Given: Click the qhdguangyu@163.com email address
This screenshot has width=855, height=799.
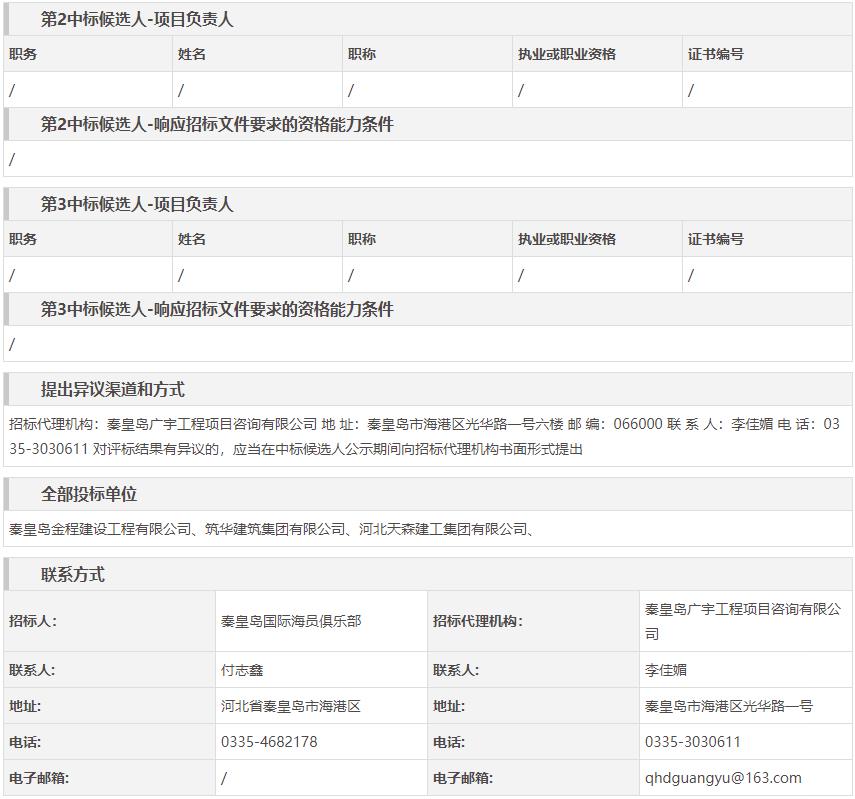Looking at the screenshot, I should coord(723,778).
